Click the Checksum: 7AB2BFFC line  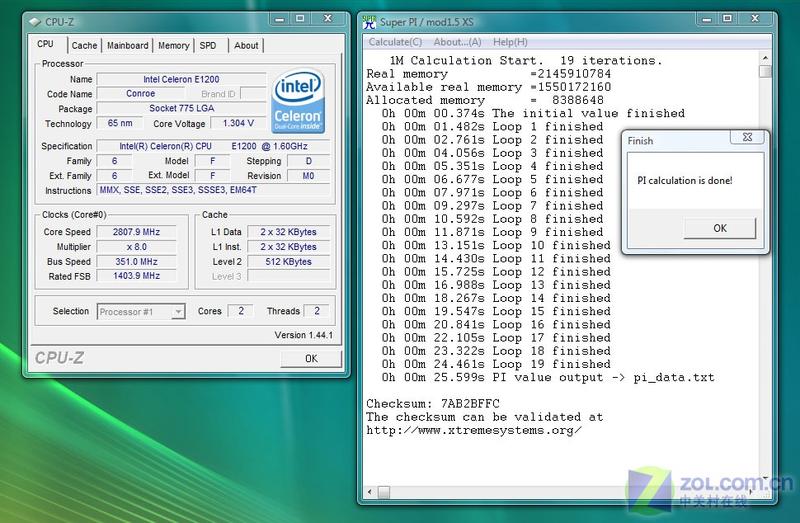433,404
